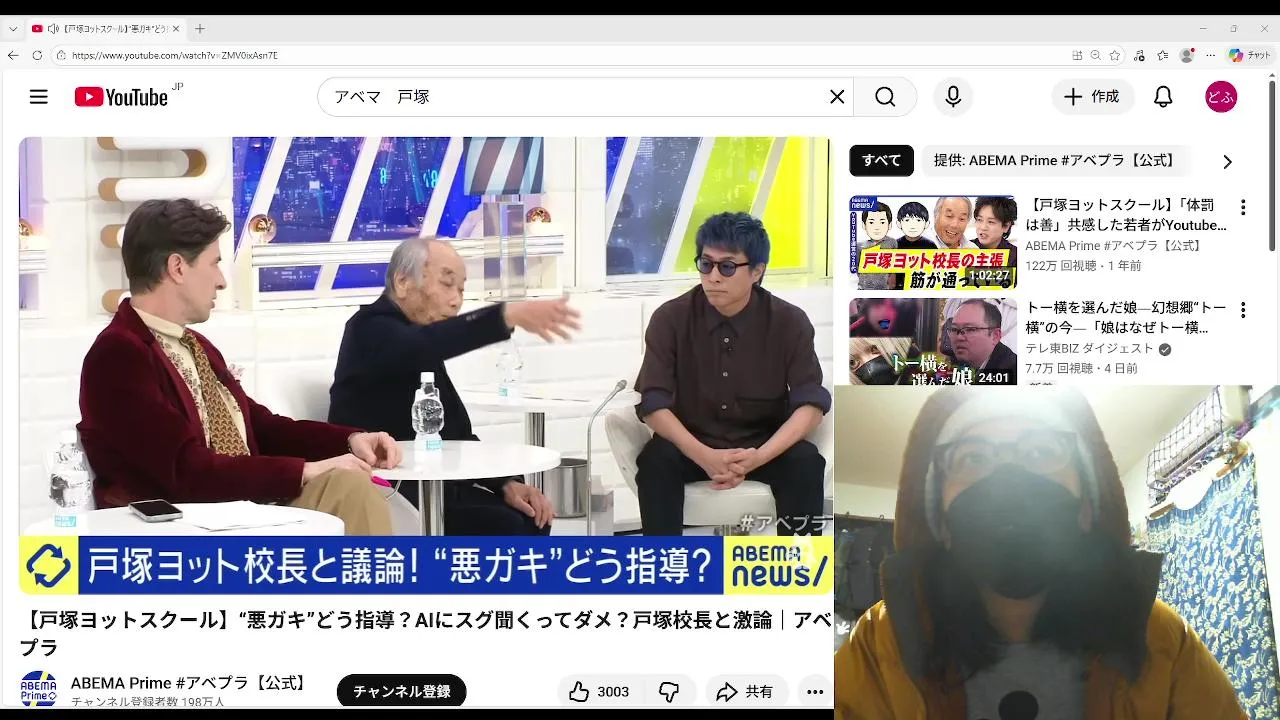1280x720 pixels.
Task: Click the zoom-out magnifier in address bar
Action: tap(1096, 55)
